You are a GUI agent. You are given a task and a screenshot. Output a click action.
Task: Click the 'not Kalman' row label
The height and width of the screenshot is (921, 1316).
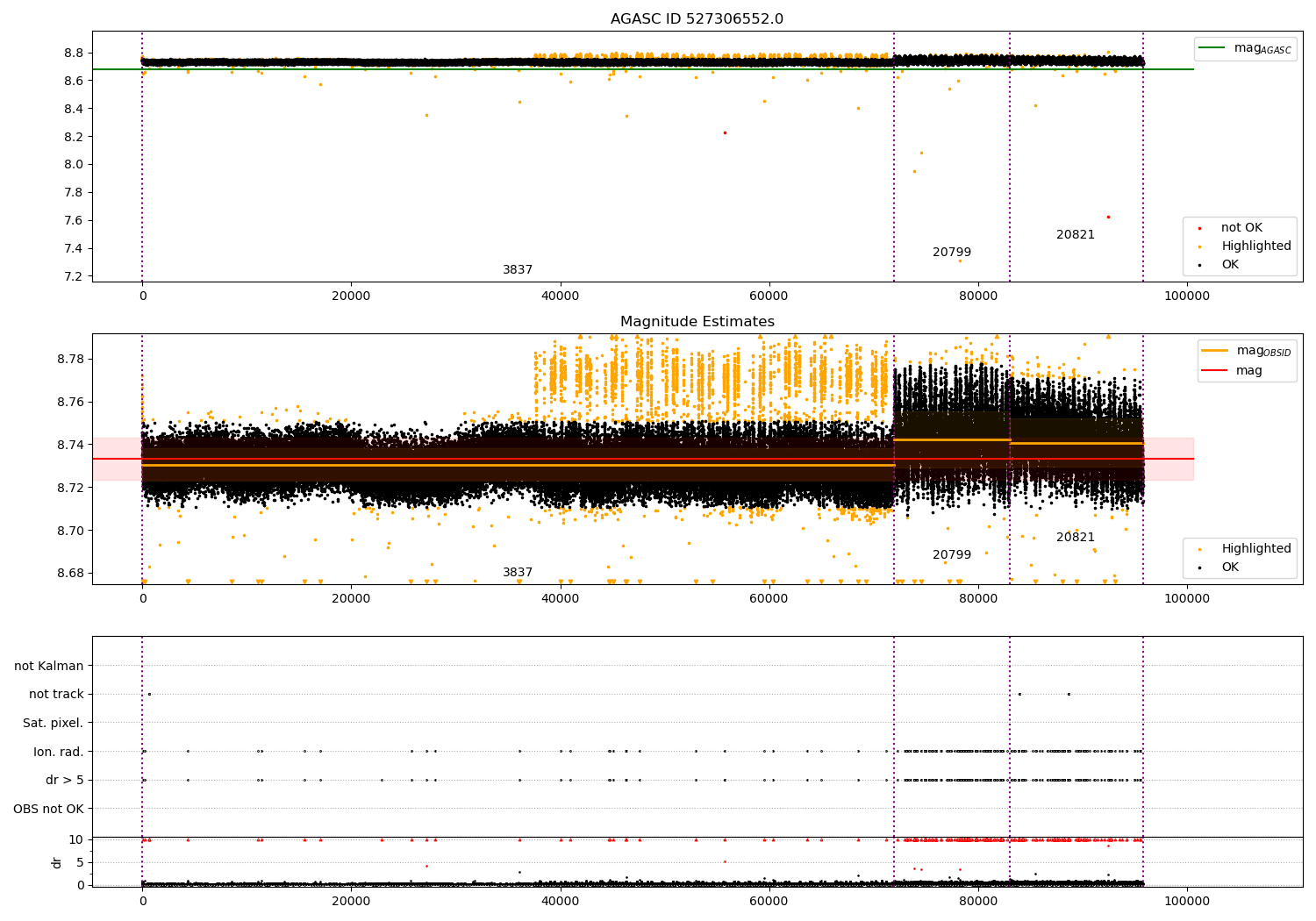click(x=49, y=666)
